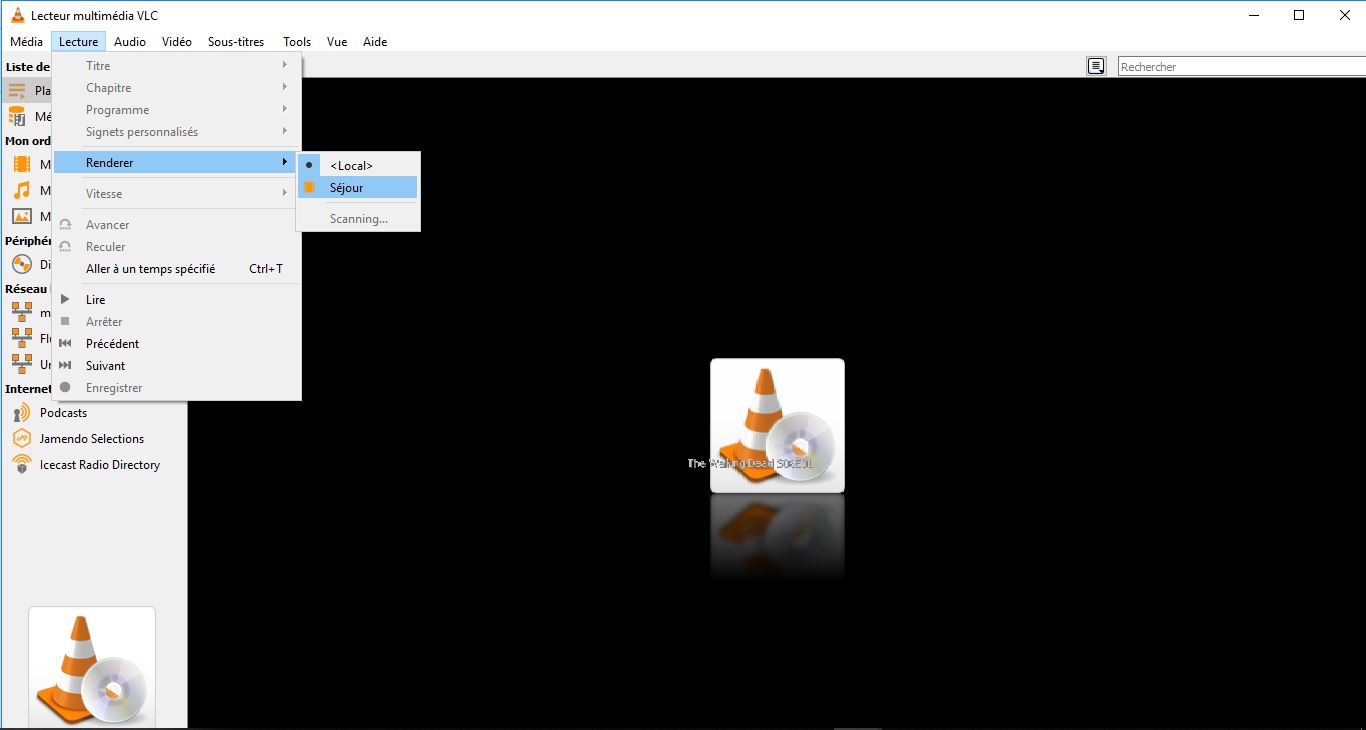
Task: Open the Tools menu
Action: click(296, 42)
